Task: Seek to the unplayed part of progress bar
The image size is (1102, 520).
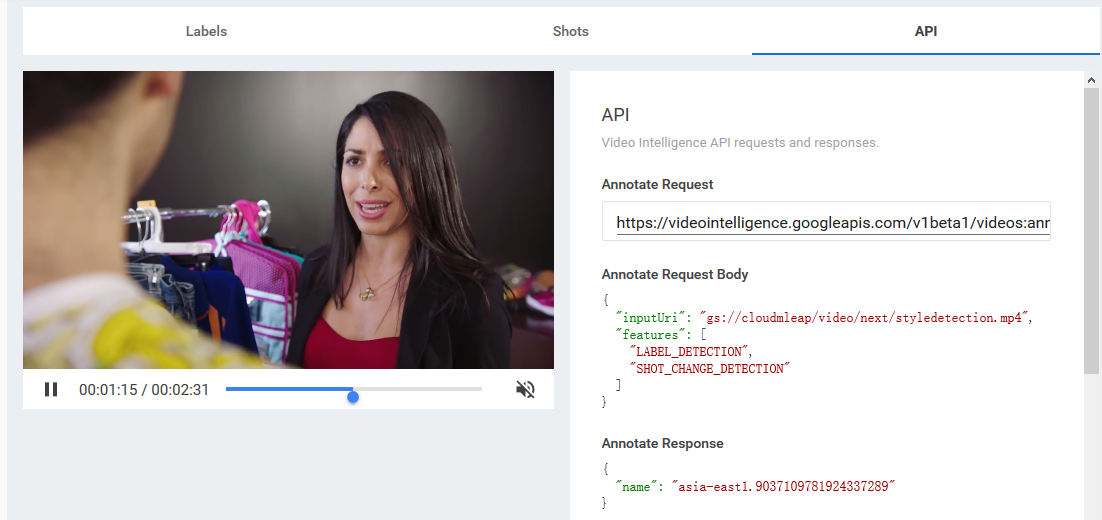Action: tap(420, 389)
